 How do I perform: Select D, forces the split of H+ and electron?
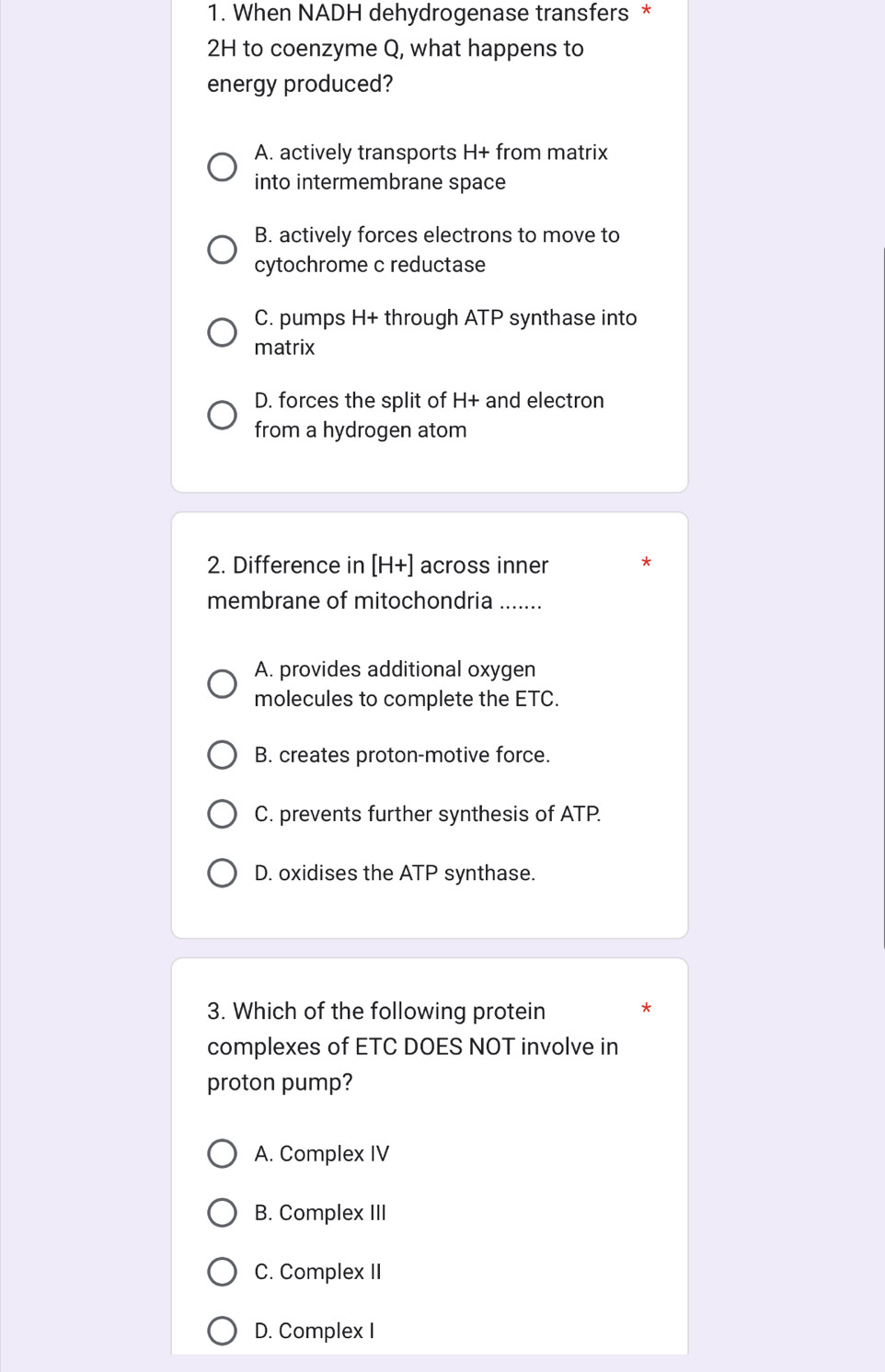tap(222, 416)
